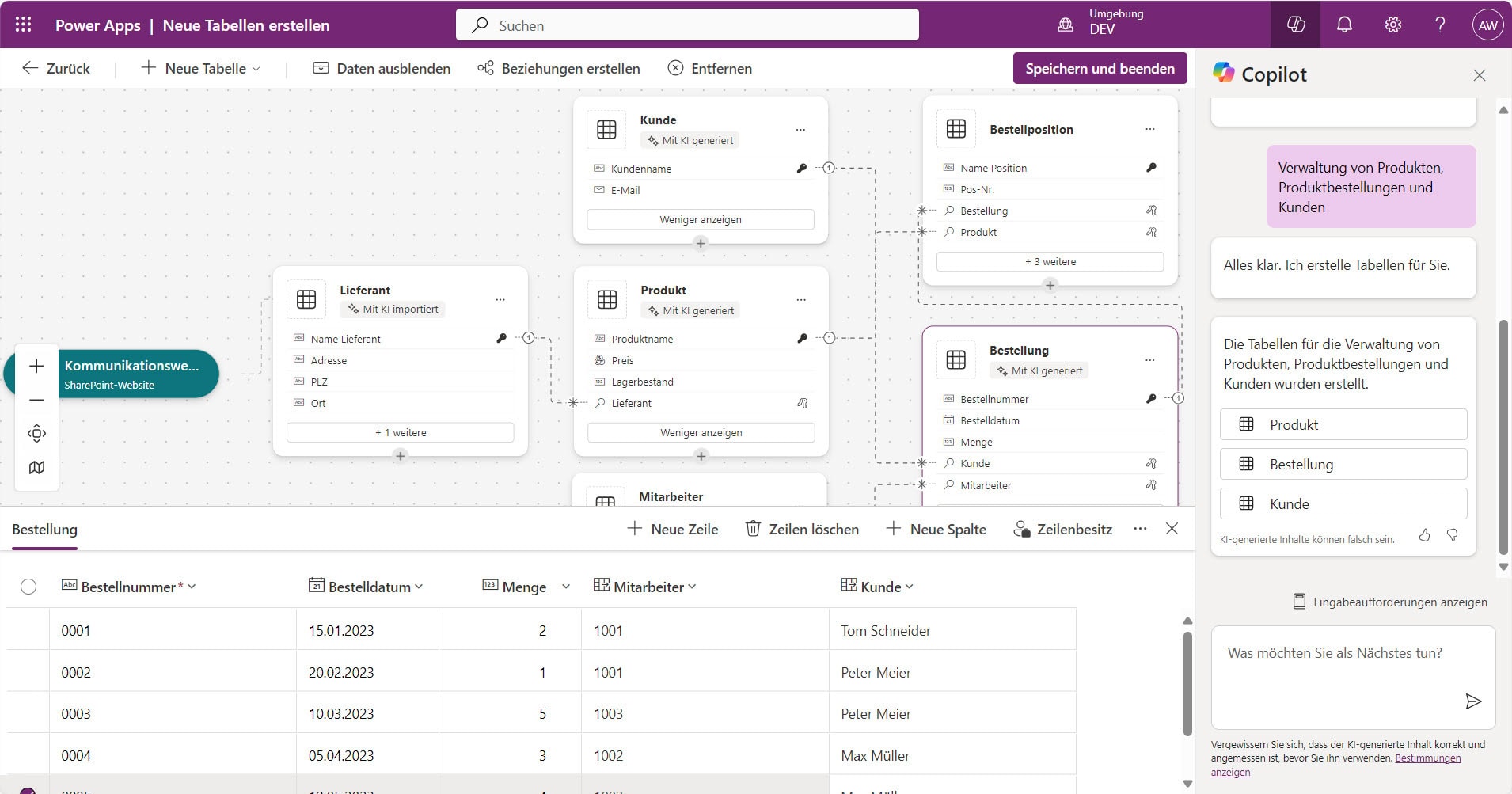Open Copilot from the header bar
This screenshot has height=794, width=1512.
click(x=1296, y=25)
